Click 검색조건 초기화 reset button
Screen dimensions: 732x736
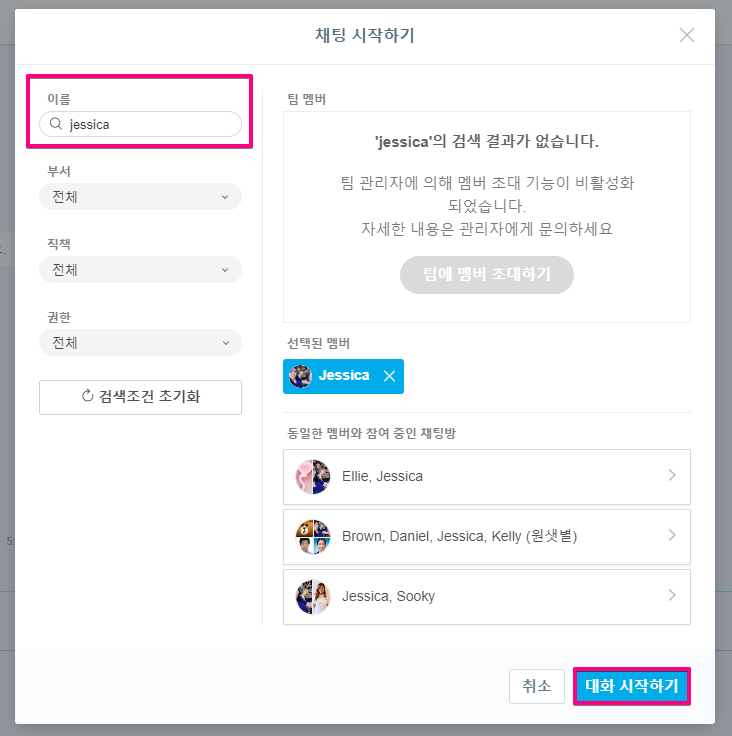point(140,396)
